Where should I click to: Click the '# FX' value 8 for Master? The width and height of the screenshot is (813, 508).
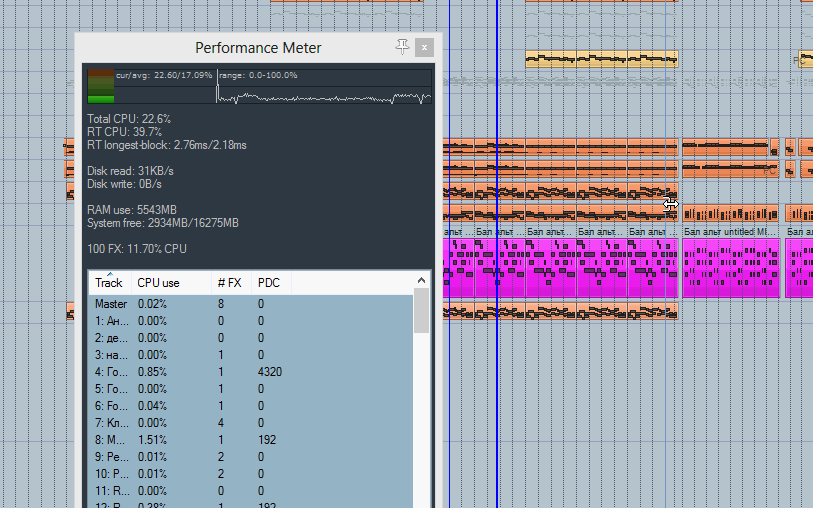[x=221, y=304]
